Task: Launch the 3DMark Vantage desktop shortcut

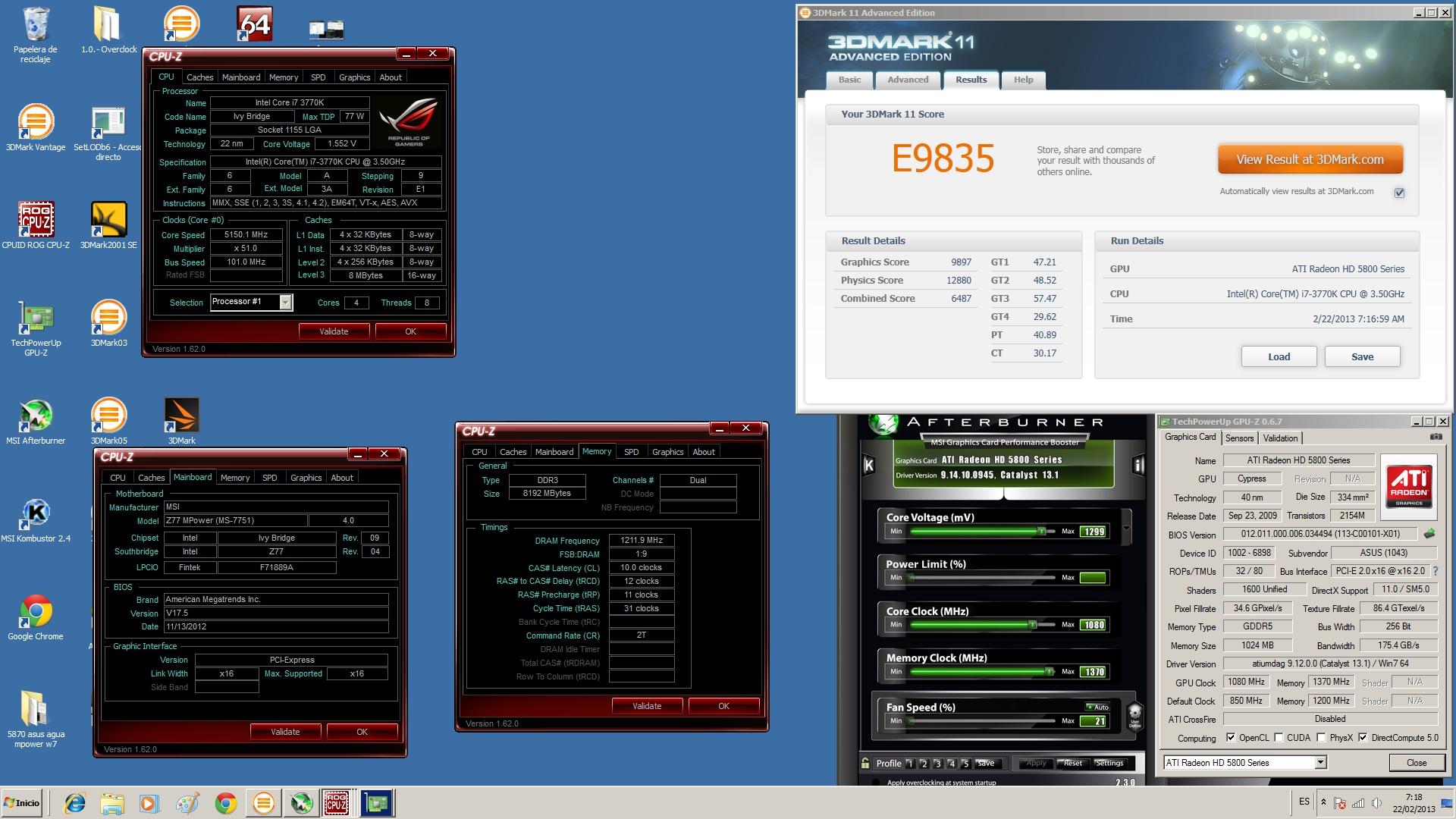Action: click(x=36, y=127)
